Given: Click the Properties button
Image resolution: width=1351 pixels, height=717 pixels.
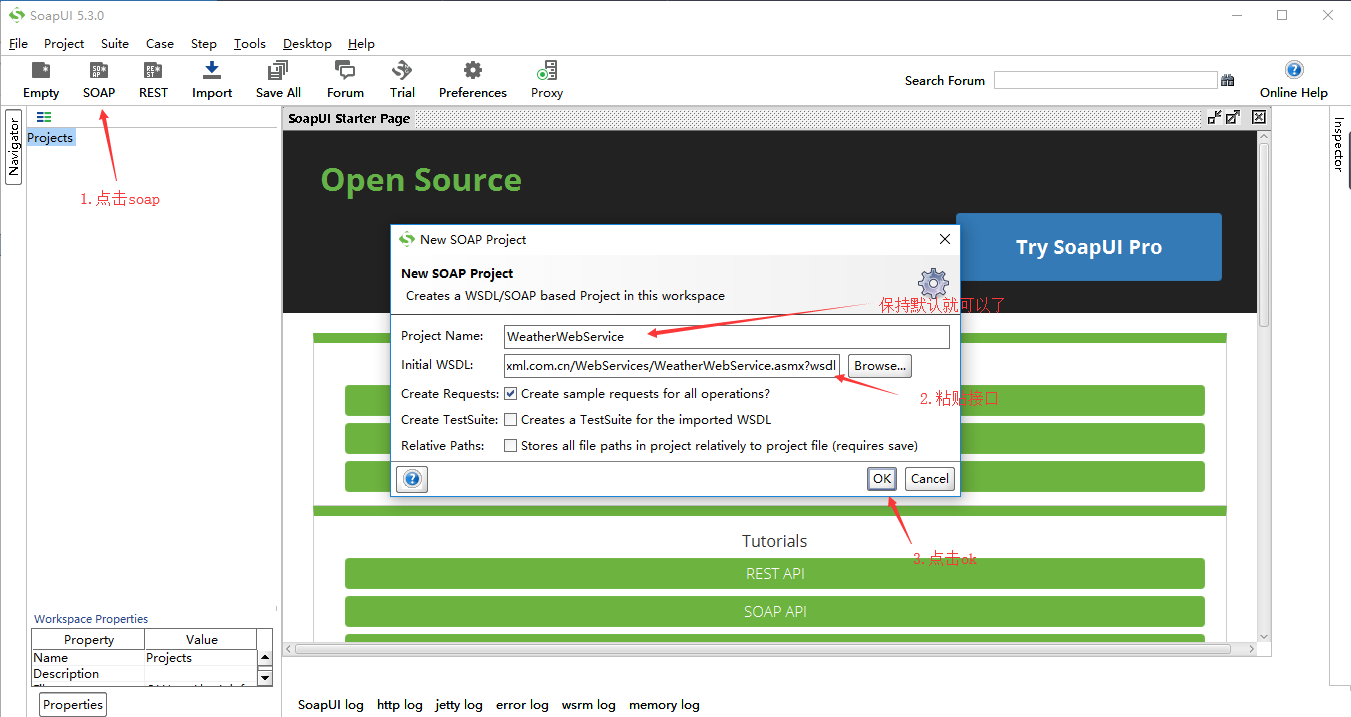Looking at the screenshot, I should (x=73, y=705).
